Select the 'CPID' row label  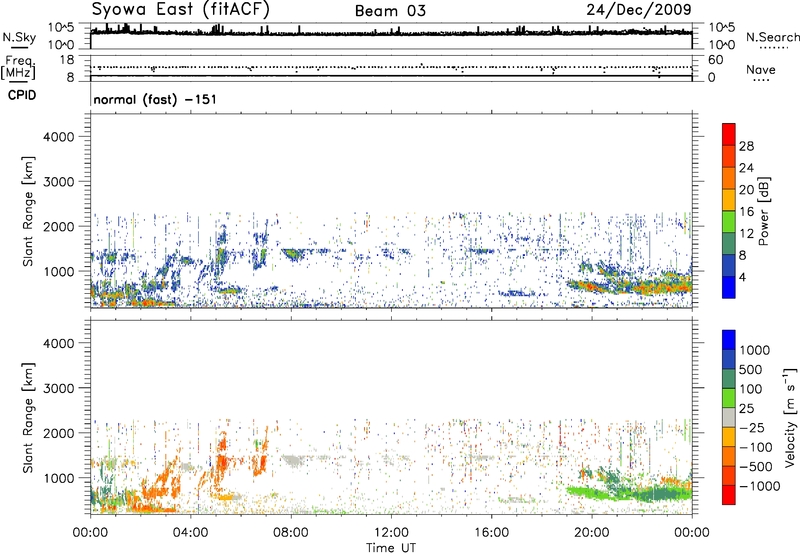pos(22,95)
